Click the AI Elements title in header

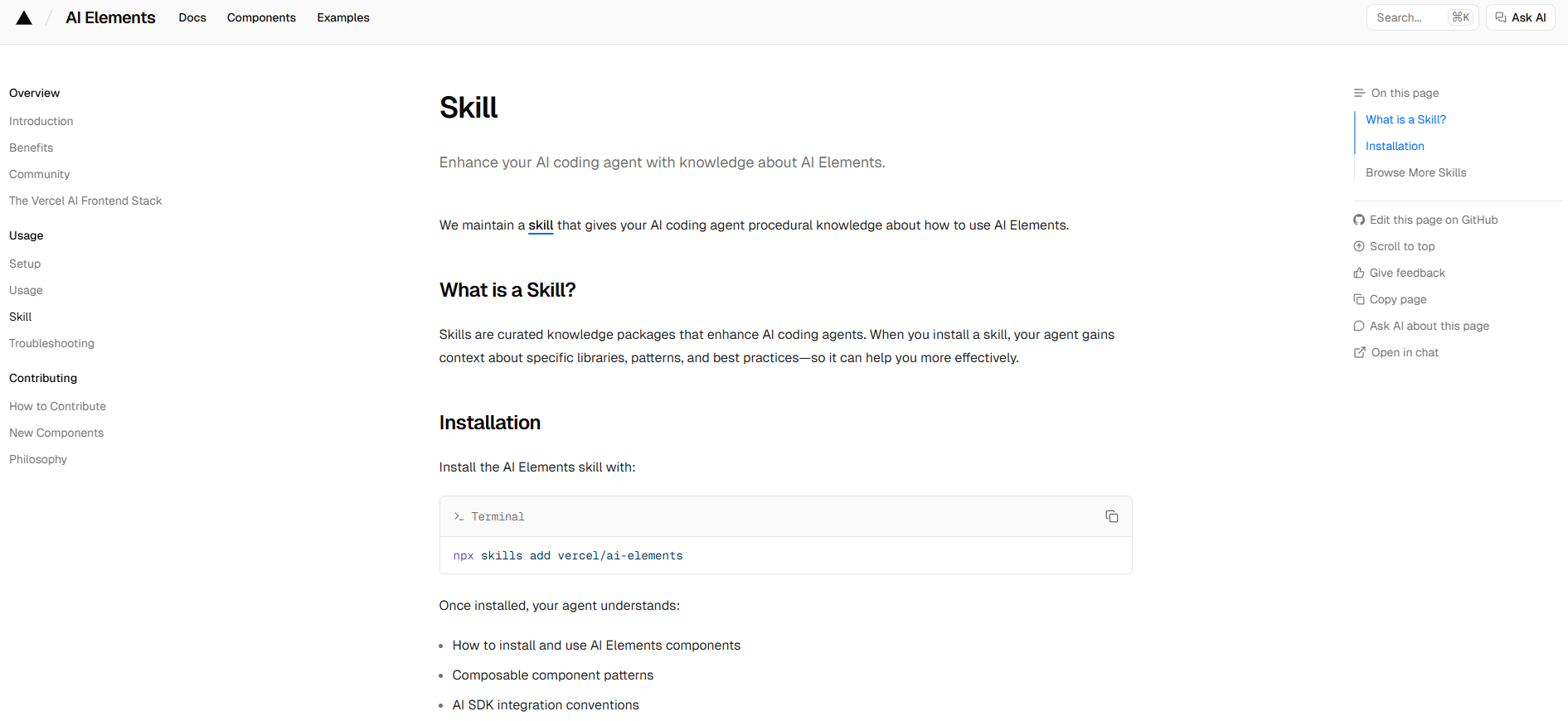click(x=110, y=17)
